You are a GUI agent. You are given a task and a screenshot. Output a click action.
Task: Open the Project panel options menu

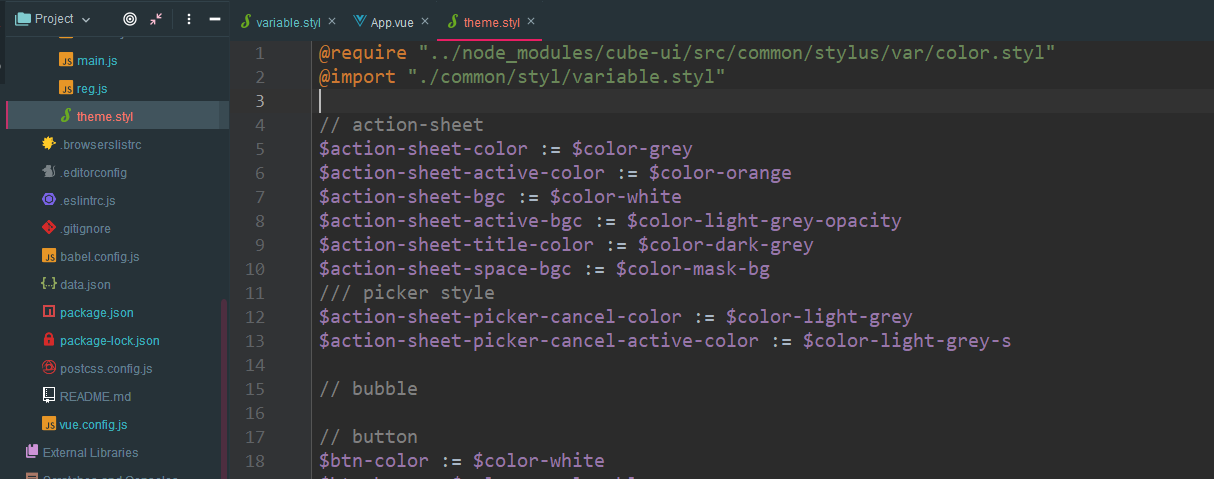189,19
